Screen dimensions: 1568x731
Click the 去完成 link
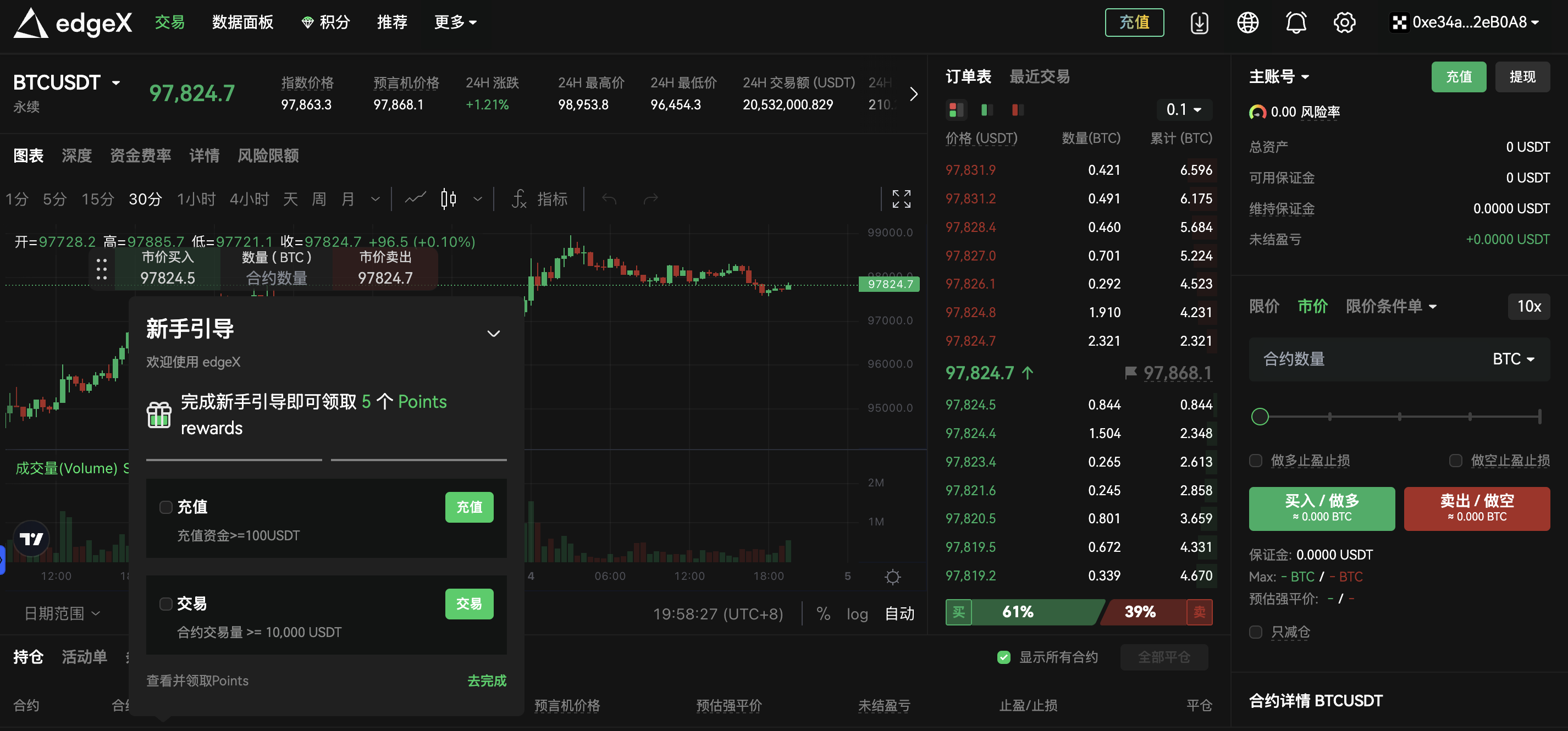click(x=487, y=680)
